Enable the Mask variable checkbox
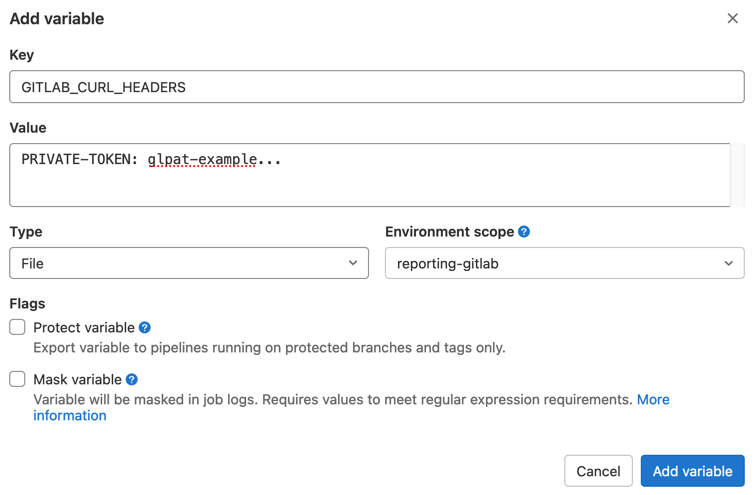 coord(18,379)
